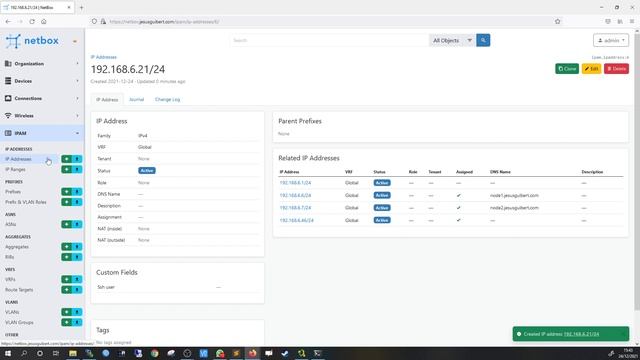Open Route Targets in sidebar
Screen dimensions: 640x360
pyautogui.click(x=19, y=290)
